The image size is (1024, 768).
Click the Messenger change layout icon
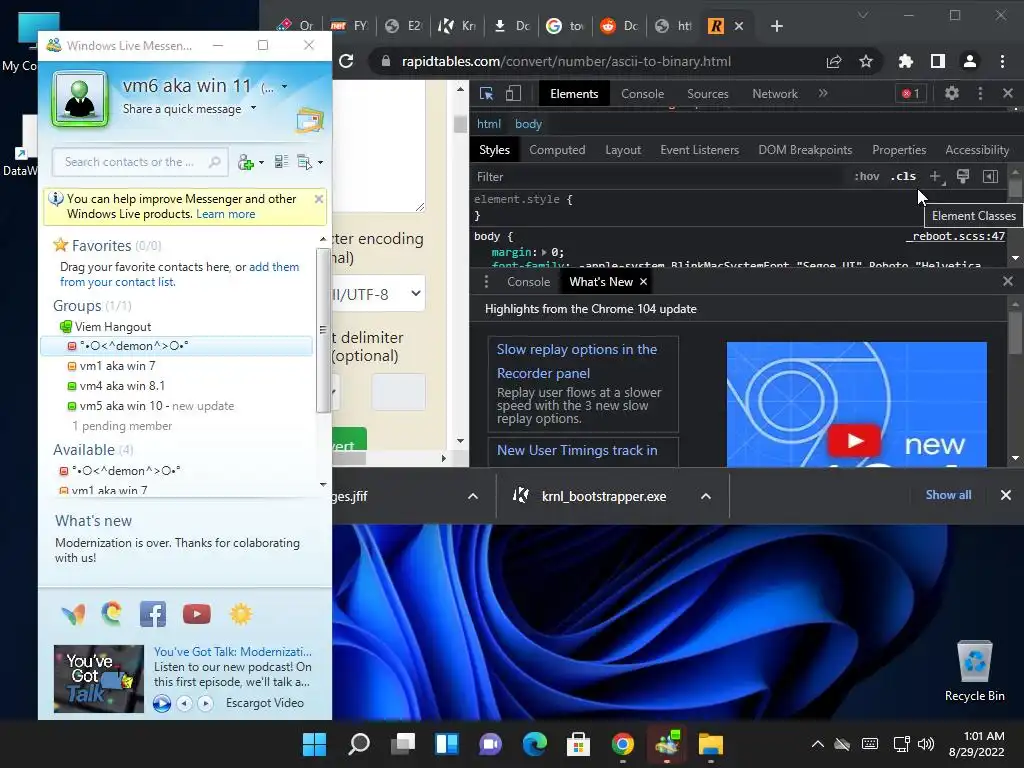281,161
